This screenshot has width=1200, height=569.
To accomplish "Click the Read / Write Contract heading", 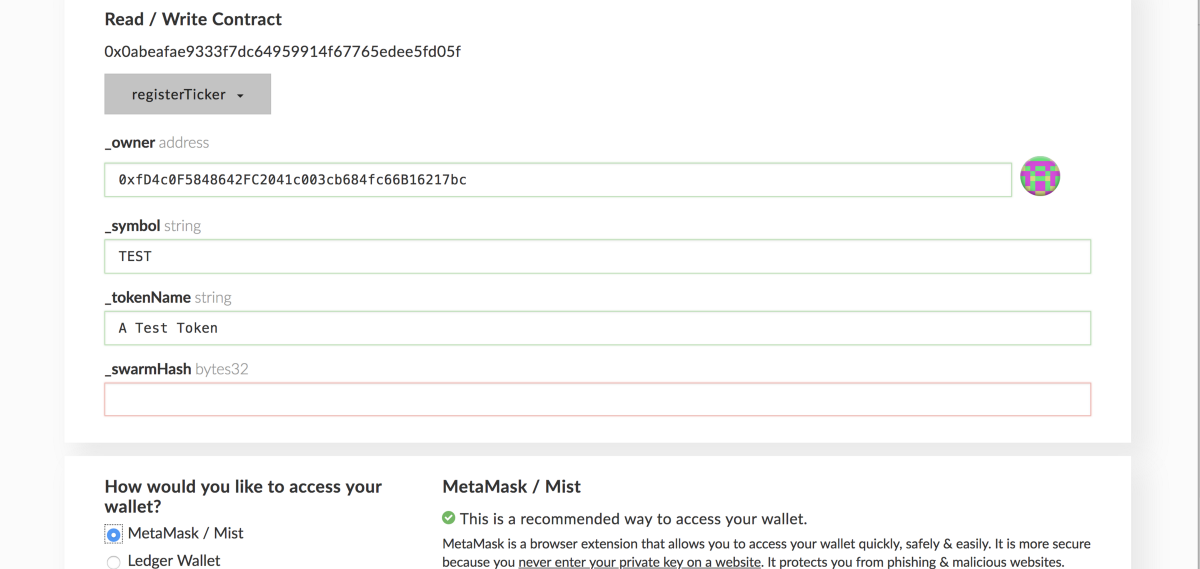I will coord(193,19).
